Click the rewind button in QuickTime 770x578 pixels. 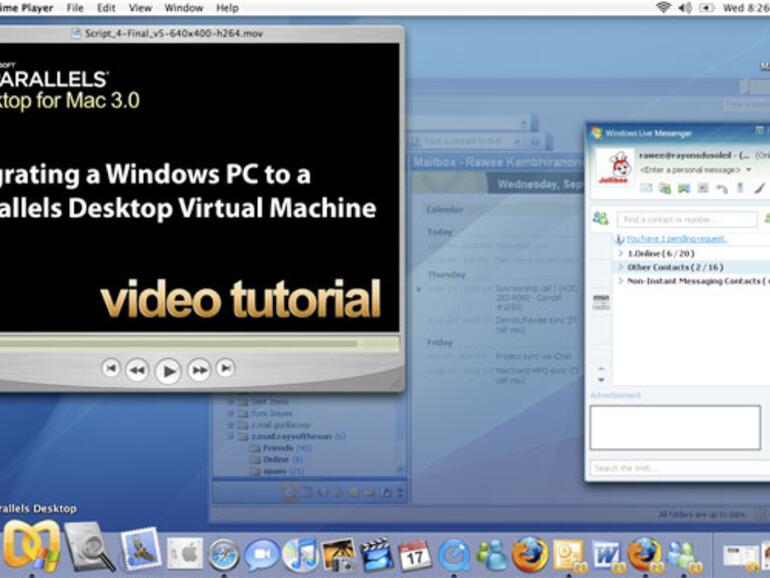pos(137,370)
